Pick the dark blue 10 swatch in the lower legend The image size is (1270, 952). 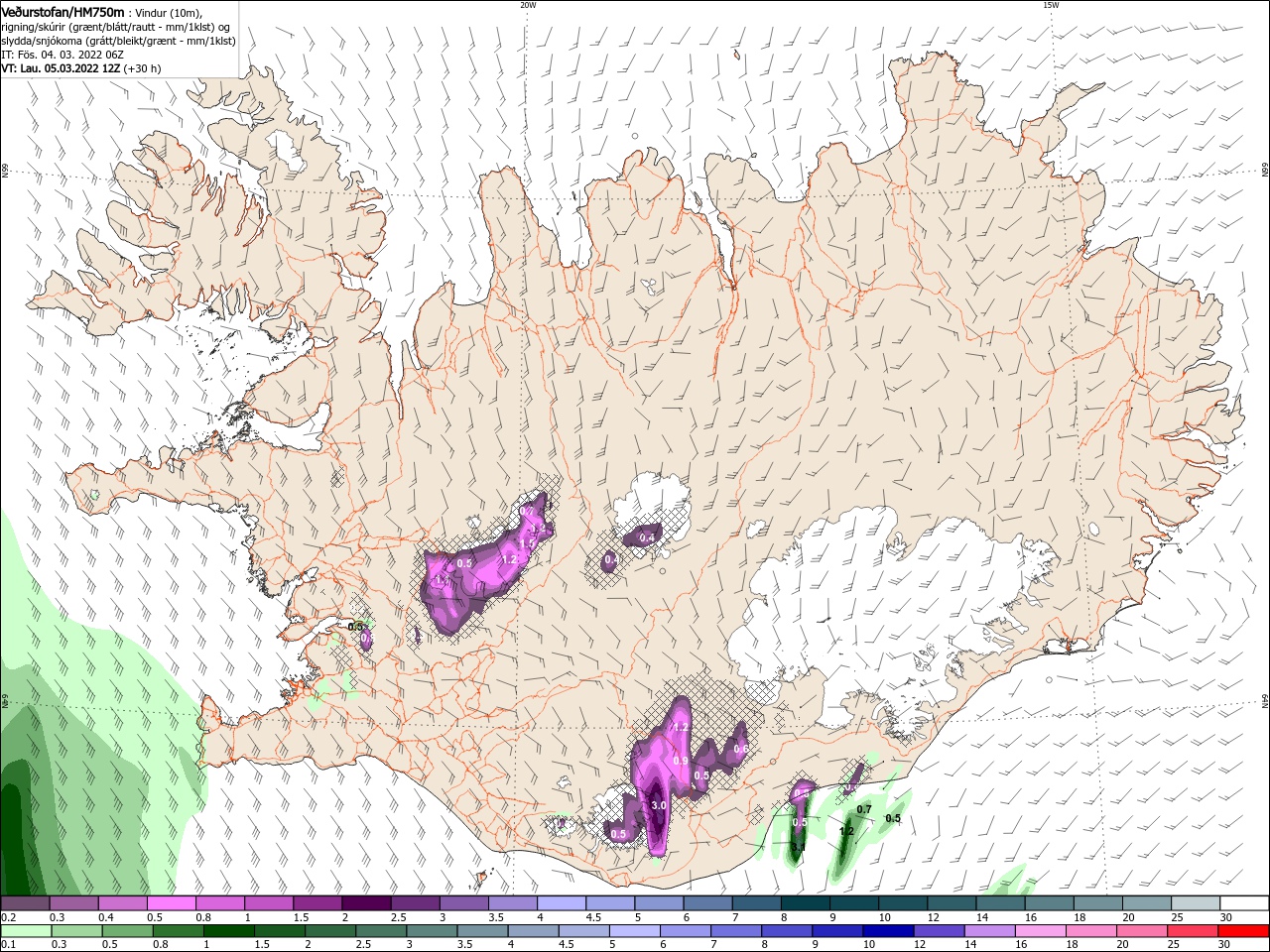(888, 931)
